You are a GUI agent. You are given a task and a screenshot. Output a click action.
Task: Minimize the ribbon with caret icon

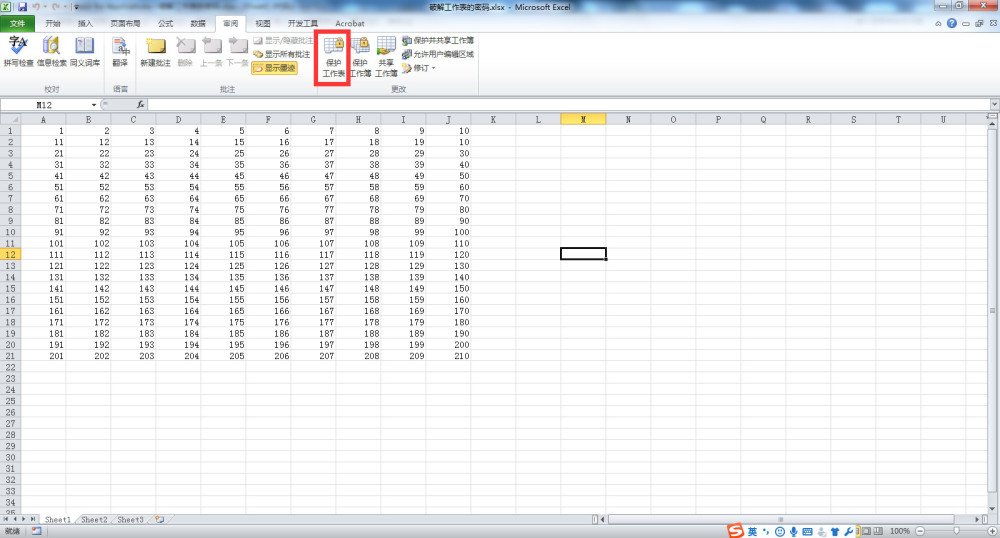[938, 24]
